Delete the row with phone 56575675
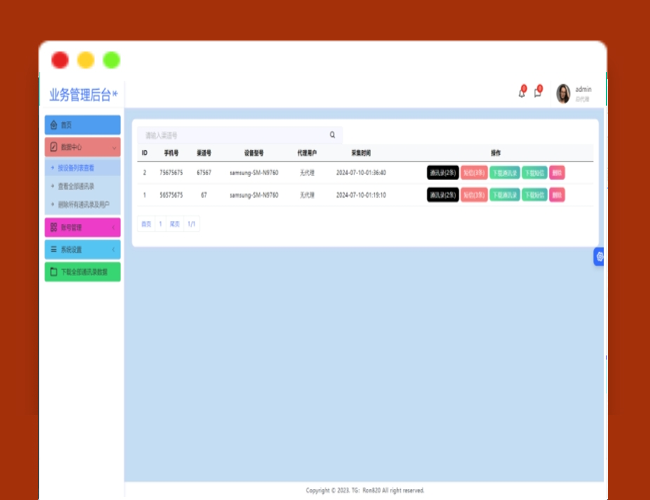The height and width of the screenshot is (500, 650). 557,195
